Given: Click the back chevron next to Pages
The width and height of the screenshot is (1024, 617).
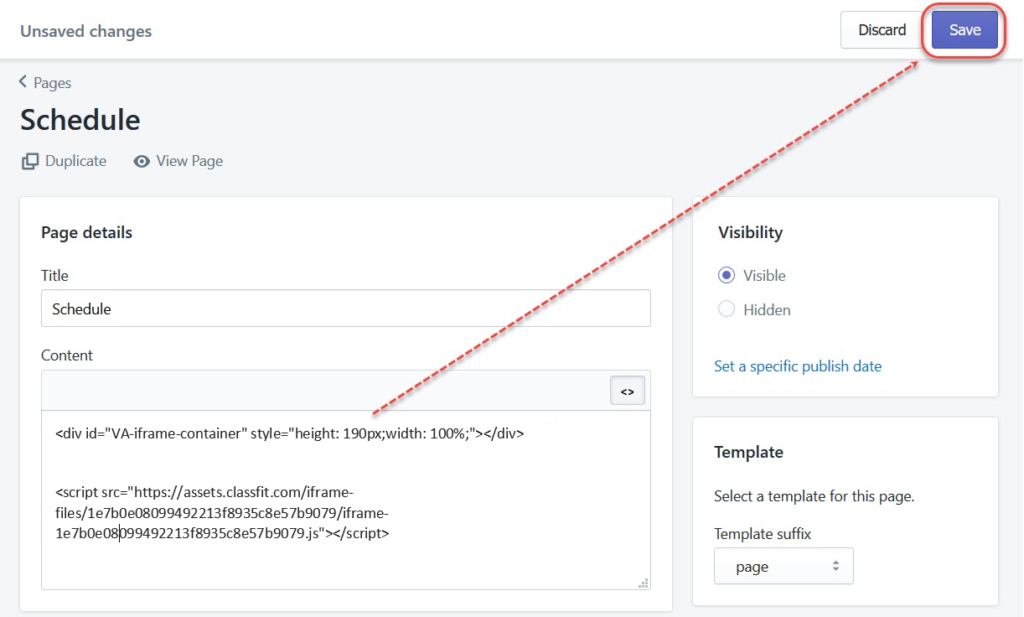Looking at the screenshot, I should (23, 82).
